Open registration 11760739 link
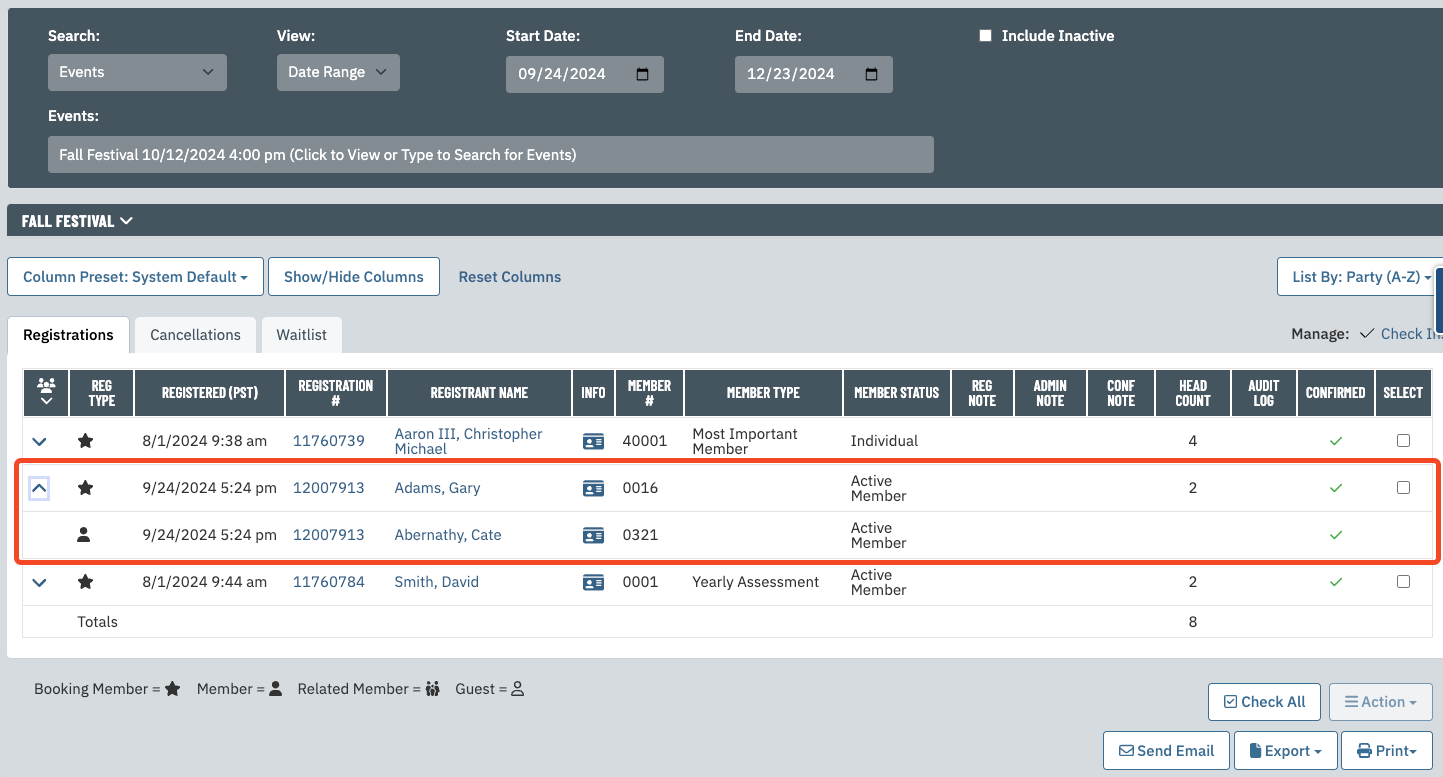 point(329,441)
